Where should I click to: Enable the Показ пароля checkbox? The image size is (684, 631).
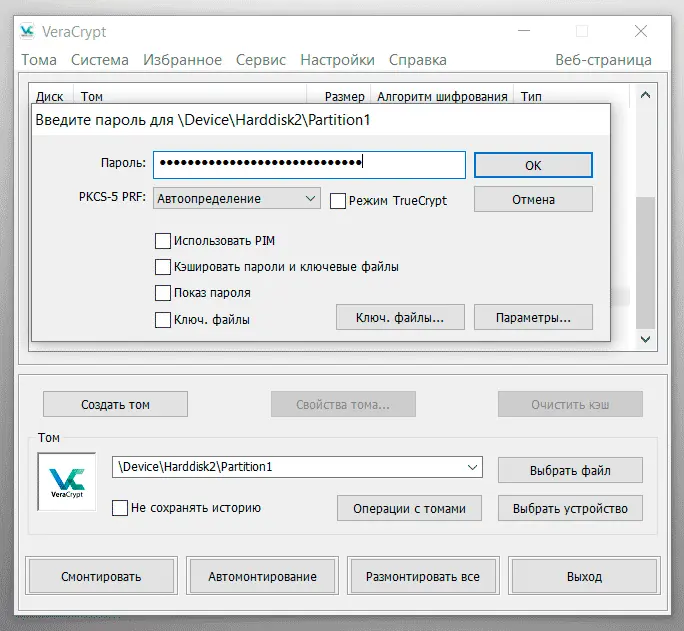coord(163,293)
